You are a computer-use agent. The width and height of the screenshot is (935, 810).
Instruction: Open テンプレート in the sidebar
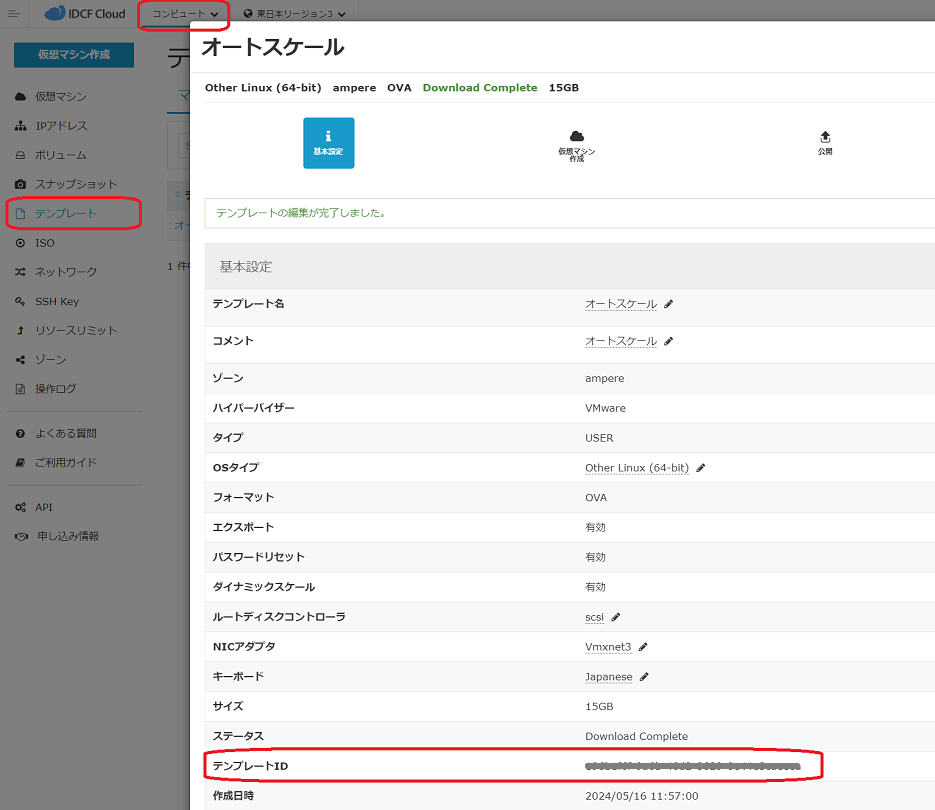(x=66, y=214)
